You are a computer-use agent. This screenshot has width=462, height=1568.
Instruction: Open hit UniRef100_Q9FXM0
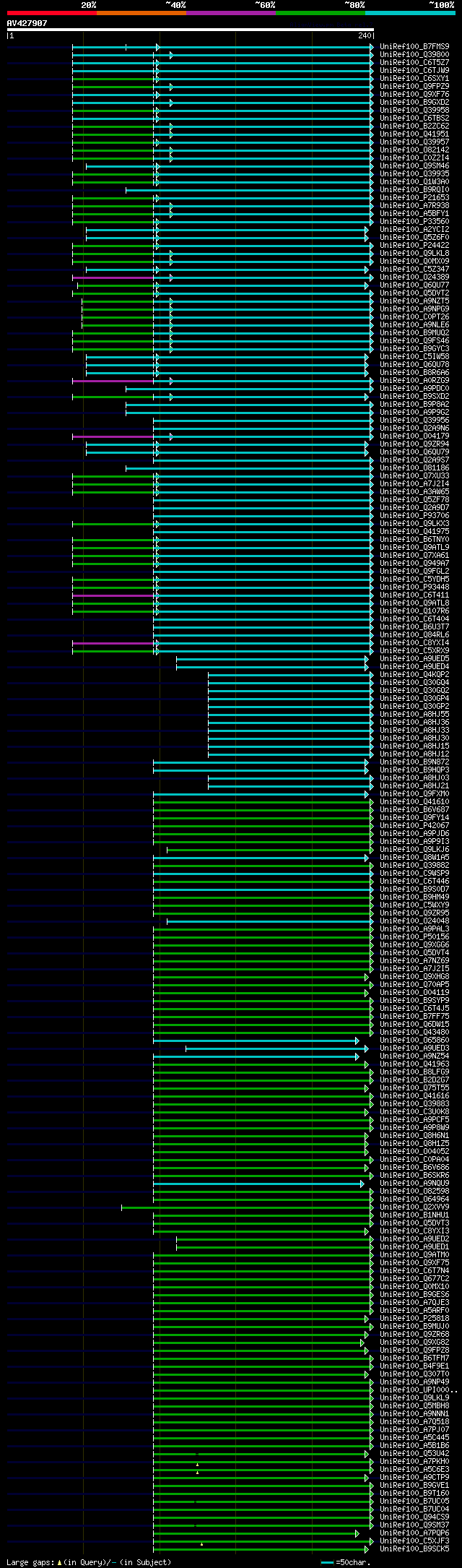pos(414,793)
